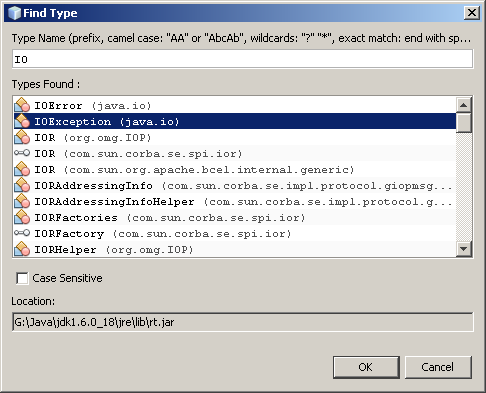Viewport: 486px width, 393px height.
Task: Click the class icon beside IORFactories
Action: point(22,217)
